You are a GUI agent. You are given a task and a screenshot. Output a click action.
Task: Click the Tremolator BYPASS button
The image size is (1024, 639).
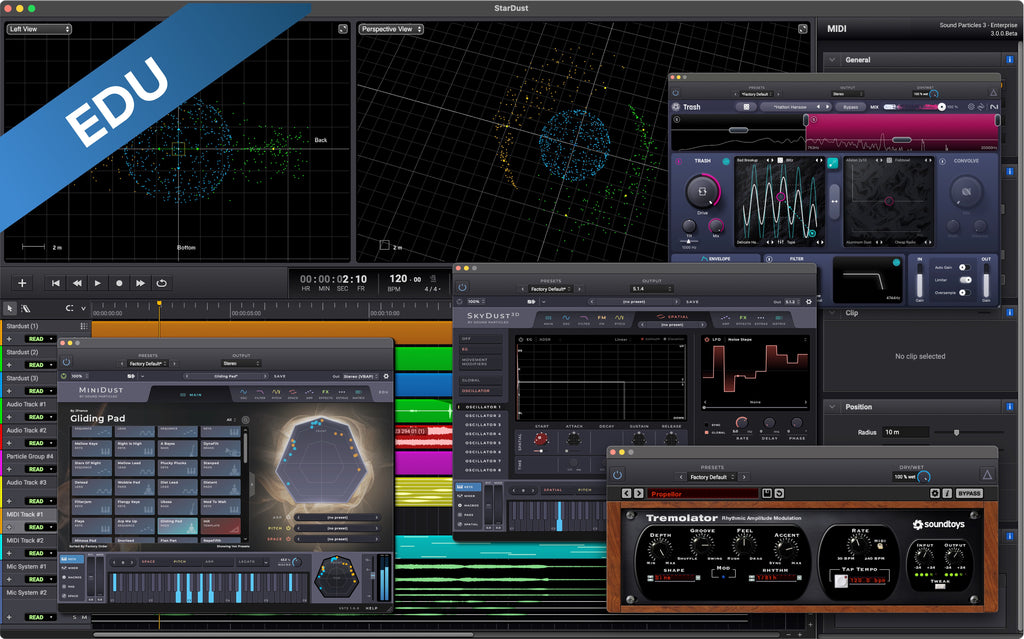coord(969,493)
